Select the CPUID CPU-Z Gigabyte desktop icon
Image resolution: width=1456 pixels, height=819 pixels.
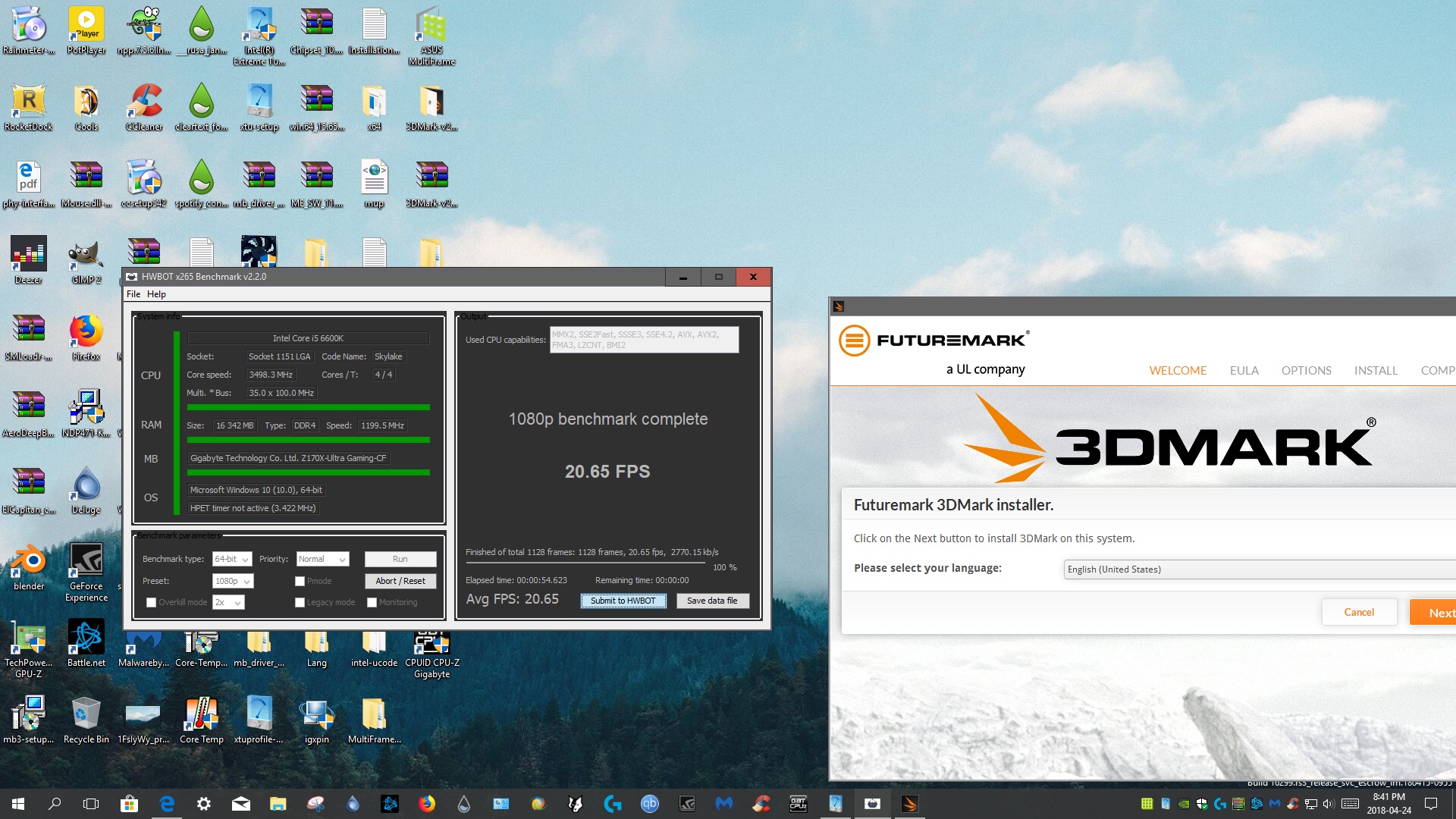coord(432,655)
